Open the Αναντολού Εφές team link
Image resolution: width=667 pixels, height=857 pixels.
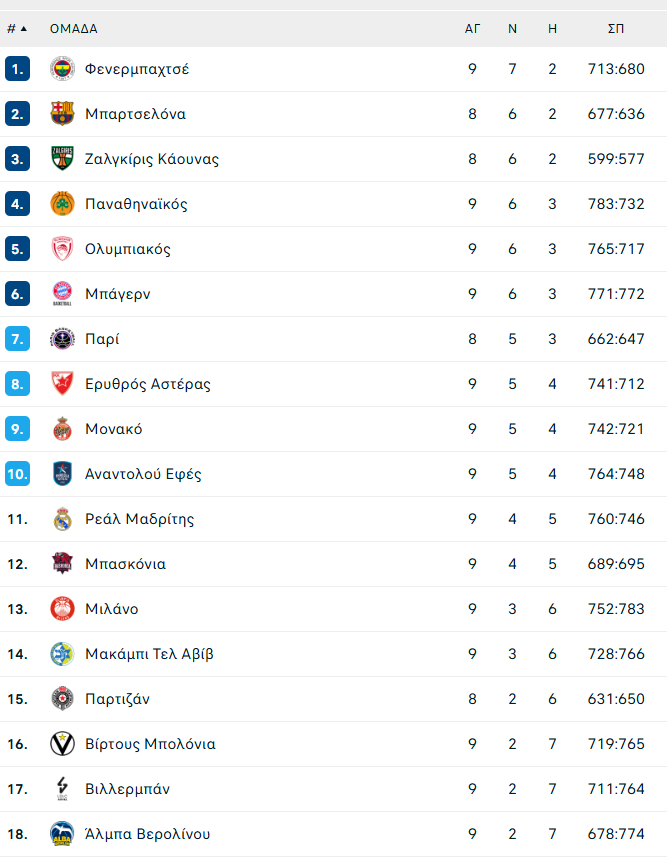tap(143, 474)
